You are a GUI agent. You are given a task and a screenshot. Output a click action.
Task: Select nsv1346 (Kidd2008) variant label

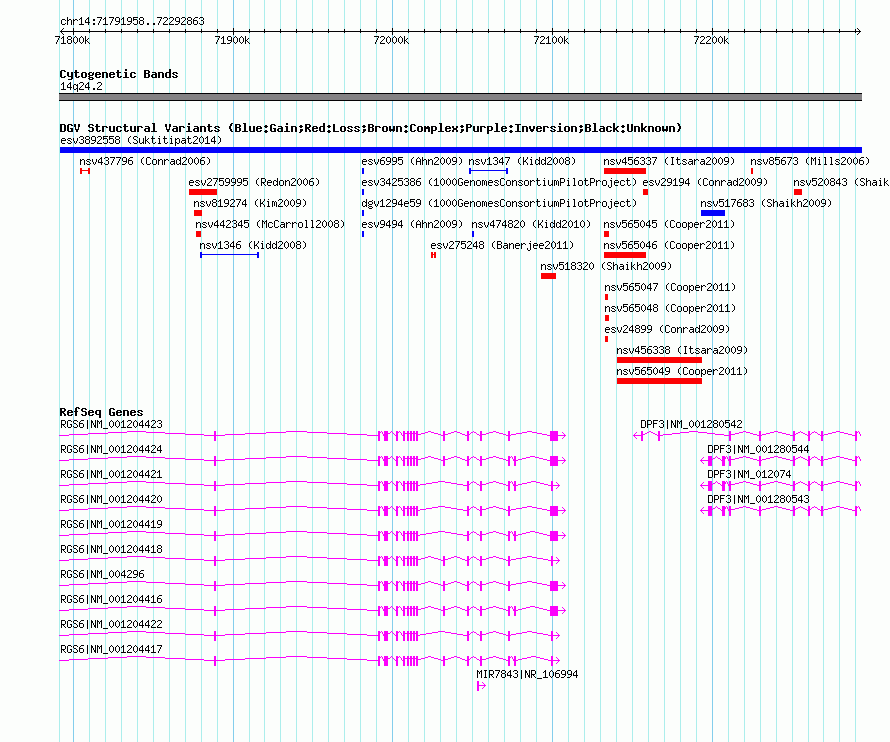[x=253, y=245]
